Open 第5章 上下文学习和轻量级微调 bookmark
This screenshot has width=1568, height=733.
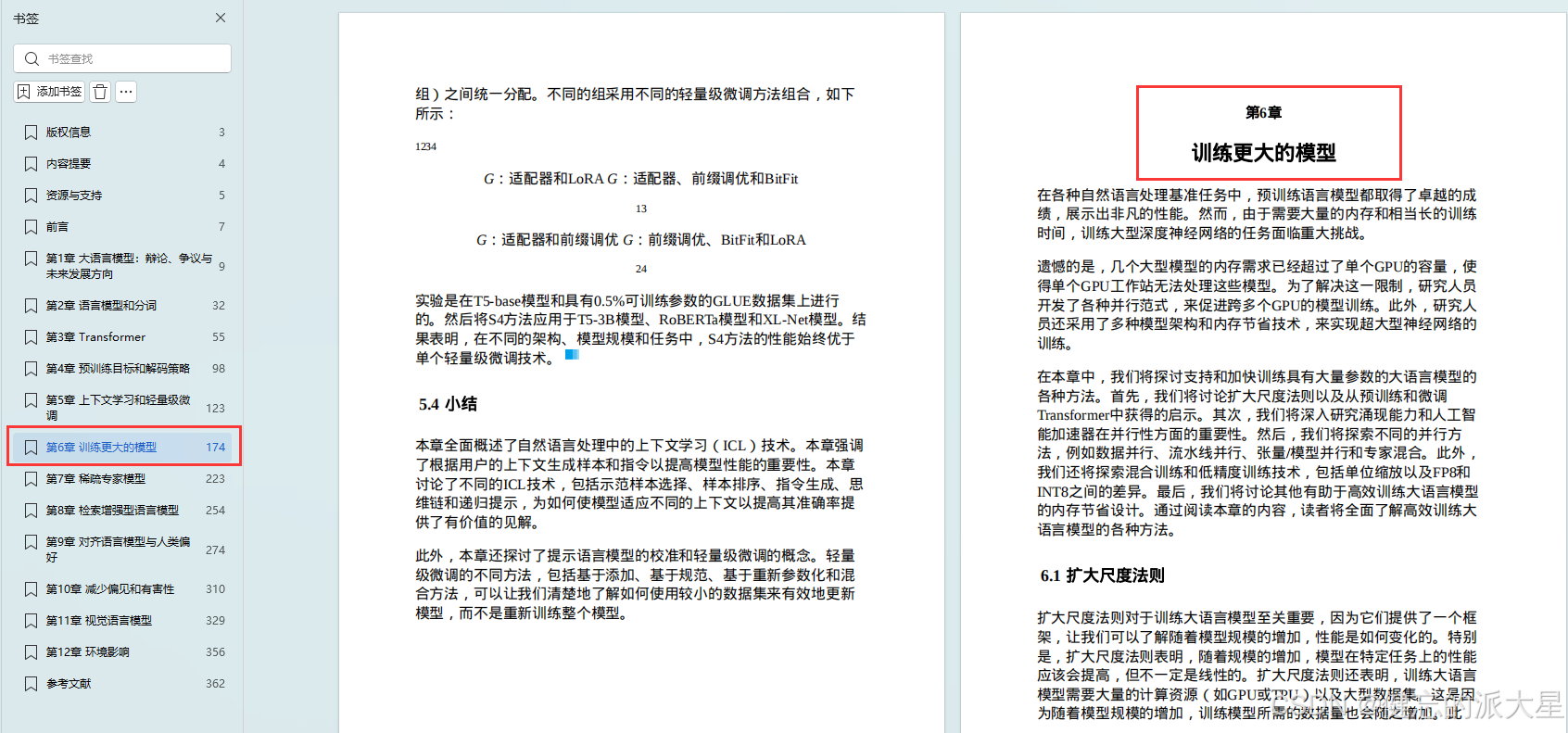(x=119, y=408)
